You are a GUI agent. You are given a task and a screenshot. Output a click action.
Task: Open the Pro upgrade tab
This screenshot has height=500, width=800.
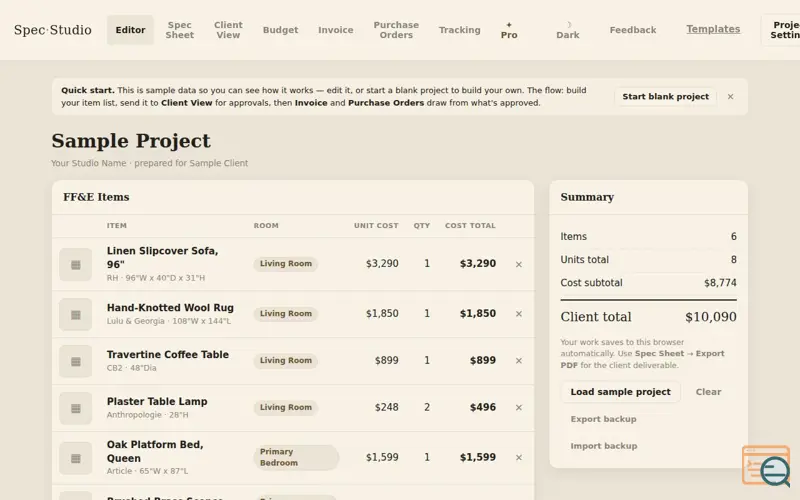tap(509, 30)
